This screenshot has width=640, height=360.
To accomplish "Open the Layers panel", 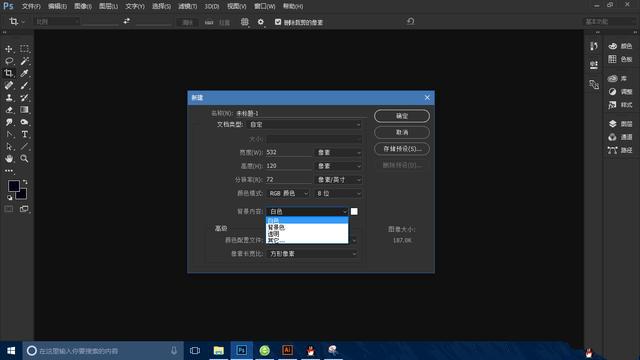I will [x=620, y=124].
